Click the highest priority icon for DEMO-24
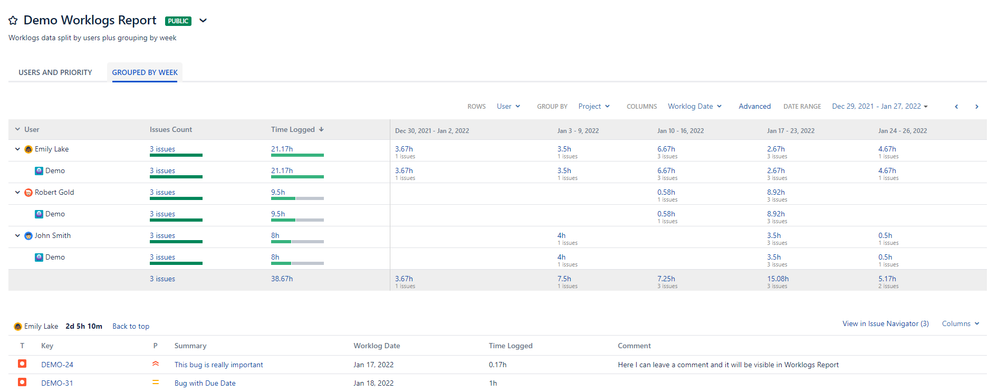This screenshot has width=998, height=390. pos(155,364)
